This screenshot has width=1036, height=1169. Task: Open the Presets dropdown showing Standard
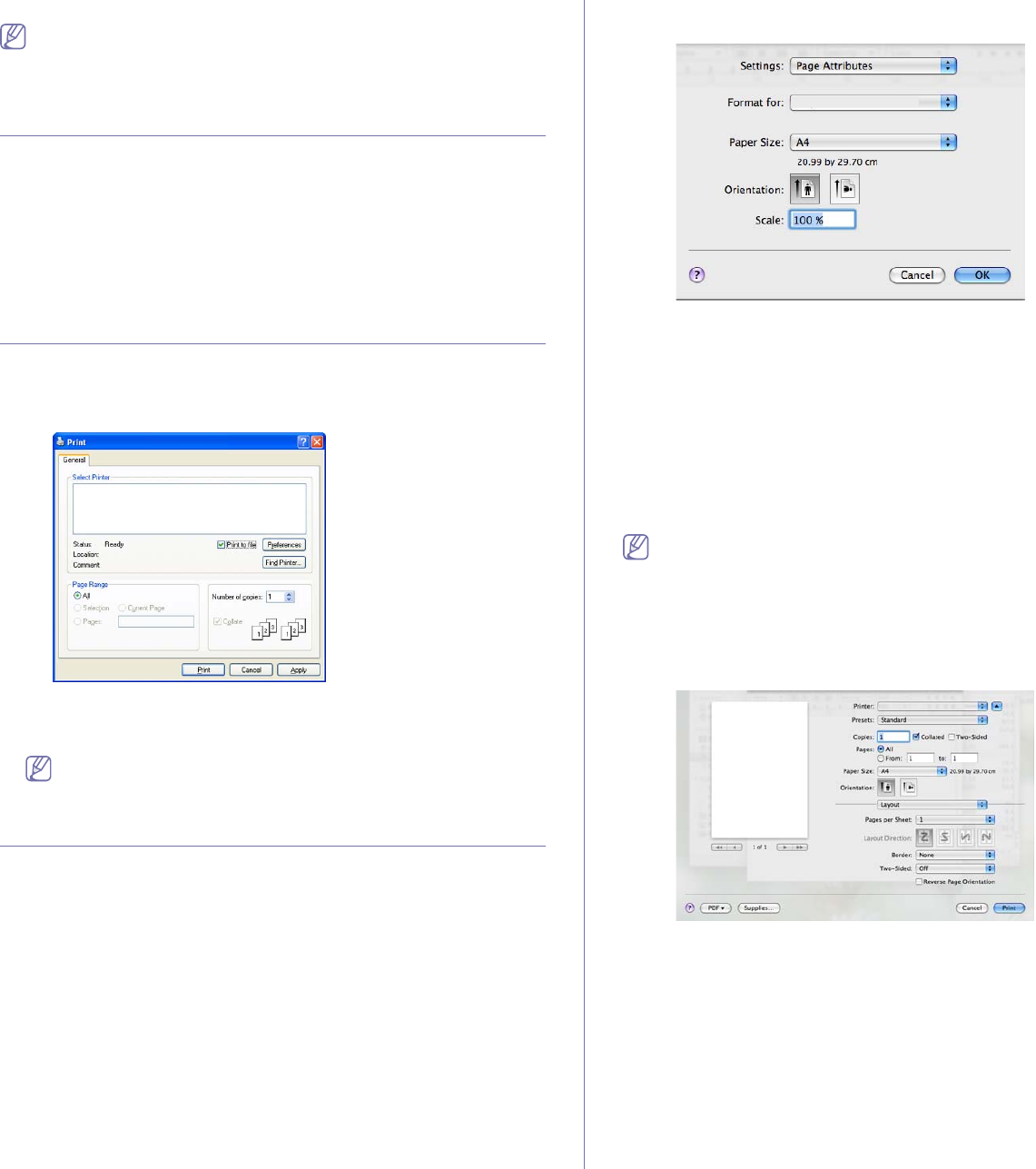click(x=932, y=719)
